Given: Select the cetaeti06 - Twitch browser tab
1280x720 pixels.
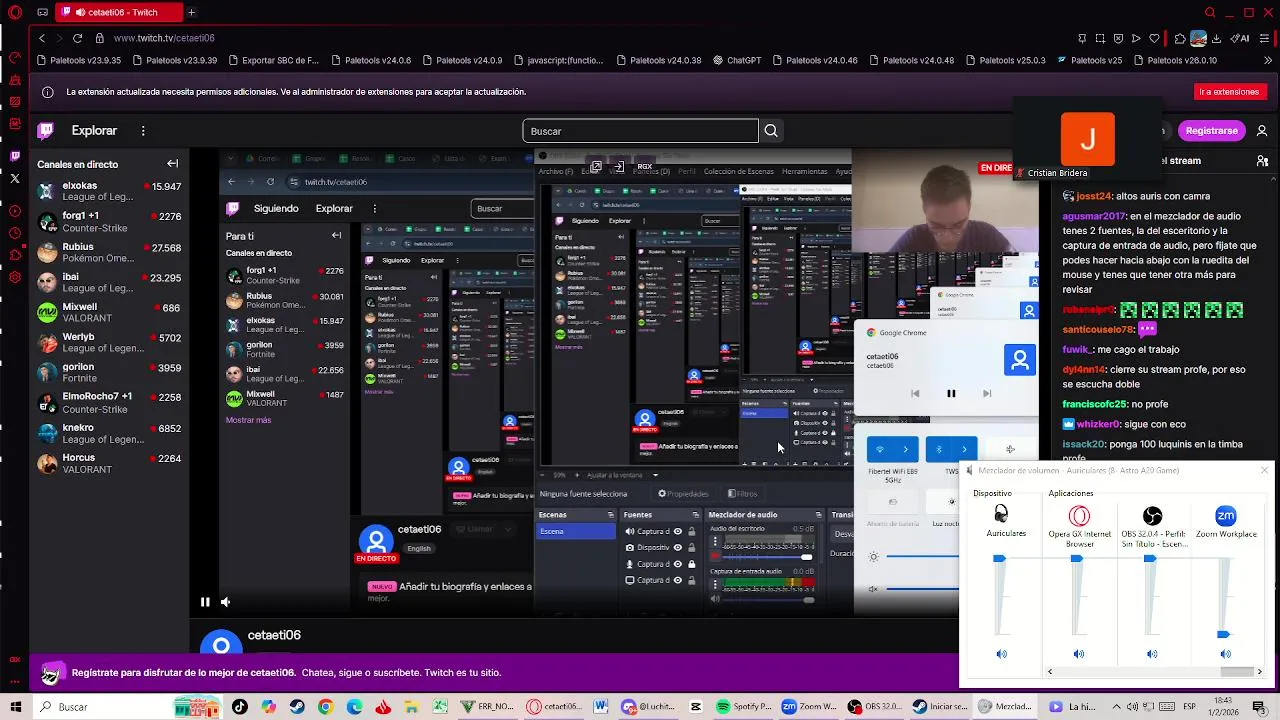Looking at the screenshot, I should pos(119,12).
